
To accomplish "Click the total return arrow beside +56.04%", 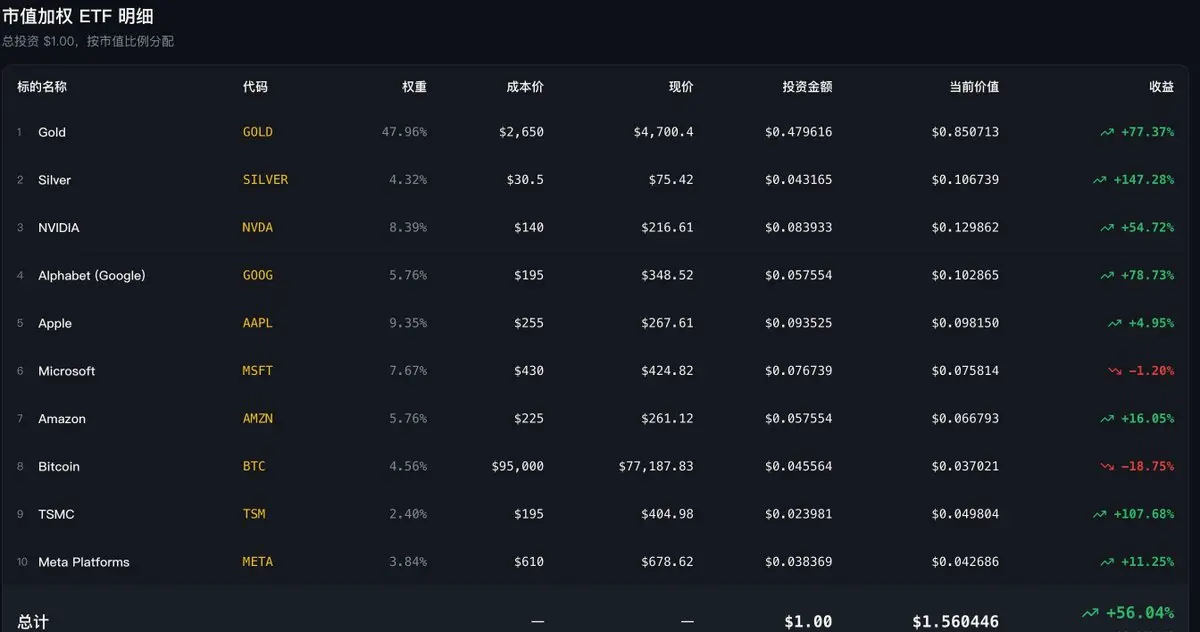I will (1089, 613).
